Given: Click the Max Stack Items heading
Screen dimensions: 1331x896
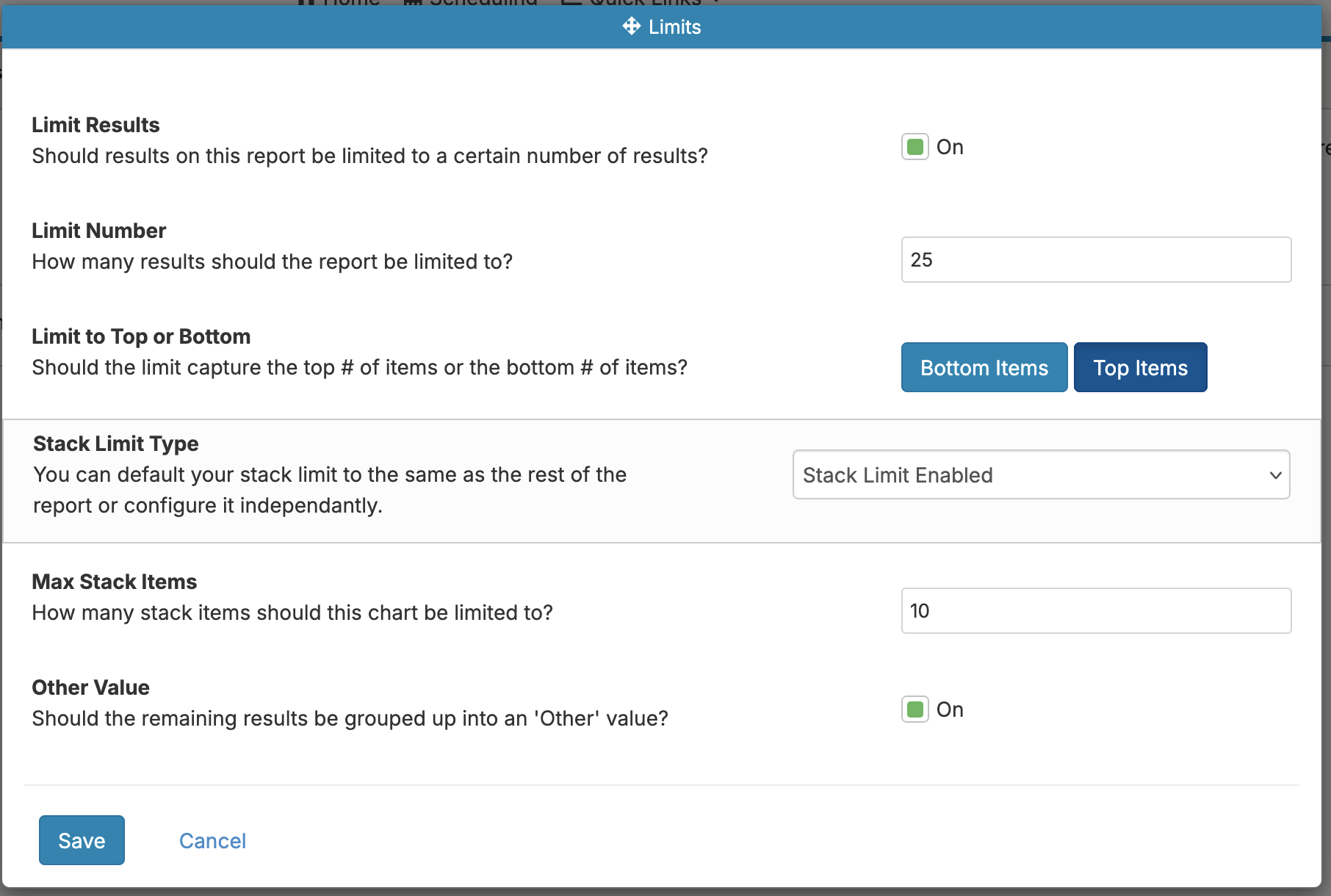Looking at the screenshot, I should click(115, 582).
